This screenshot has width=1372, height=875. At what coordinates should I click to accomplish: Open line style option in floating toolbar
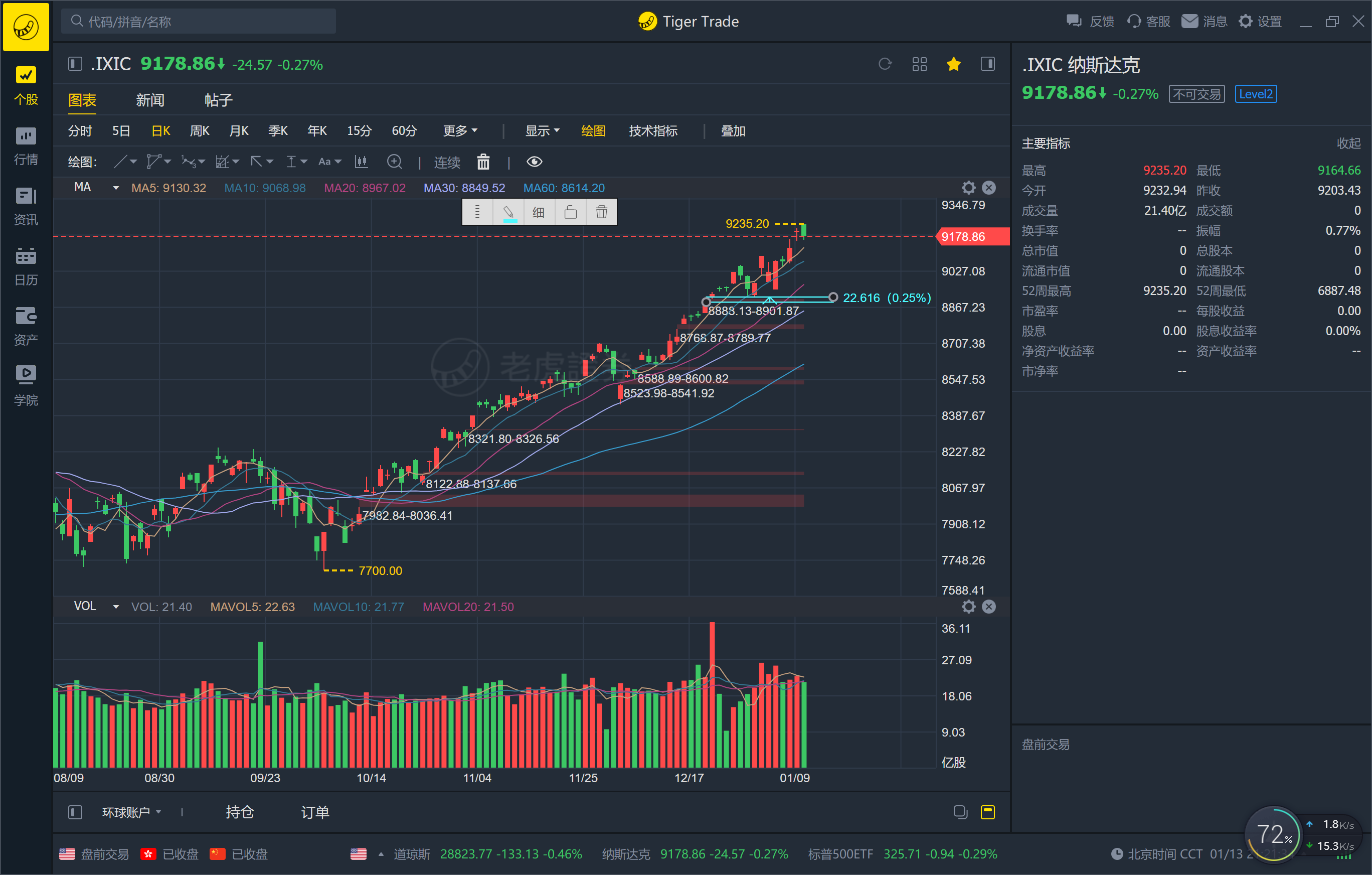pyautogui.click(x=477, y=212)
